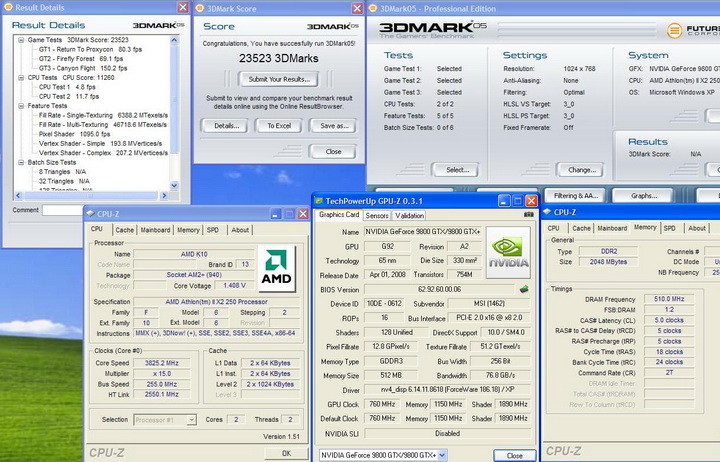Click 3DMark Score window title icon

pyautogui.click(x=200, y=8)
